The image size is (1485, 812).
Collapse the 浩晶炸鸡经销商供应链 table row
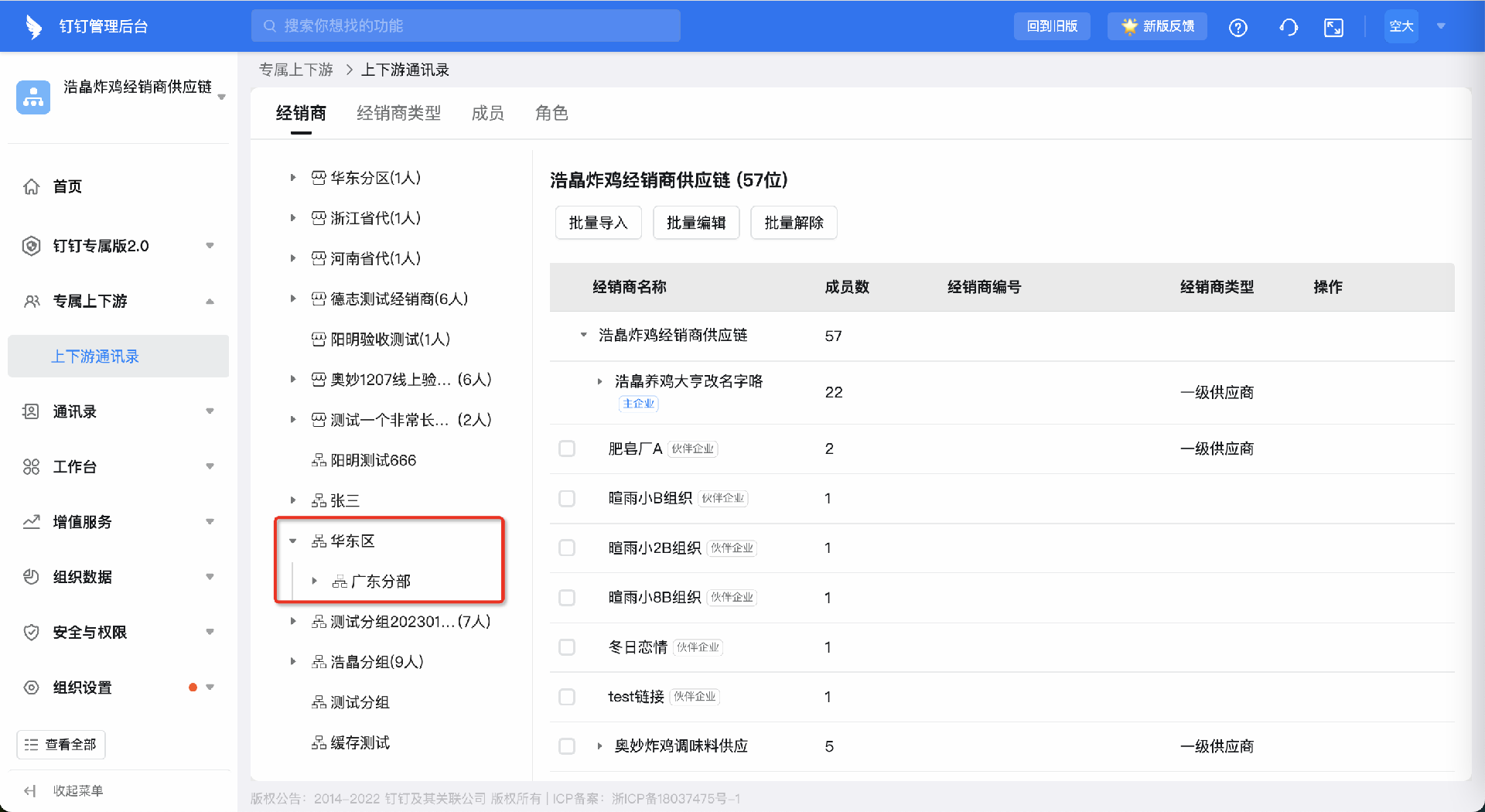point(584,335)
